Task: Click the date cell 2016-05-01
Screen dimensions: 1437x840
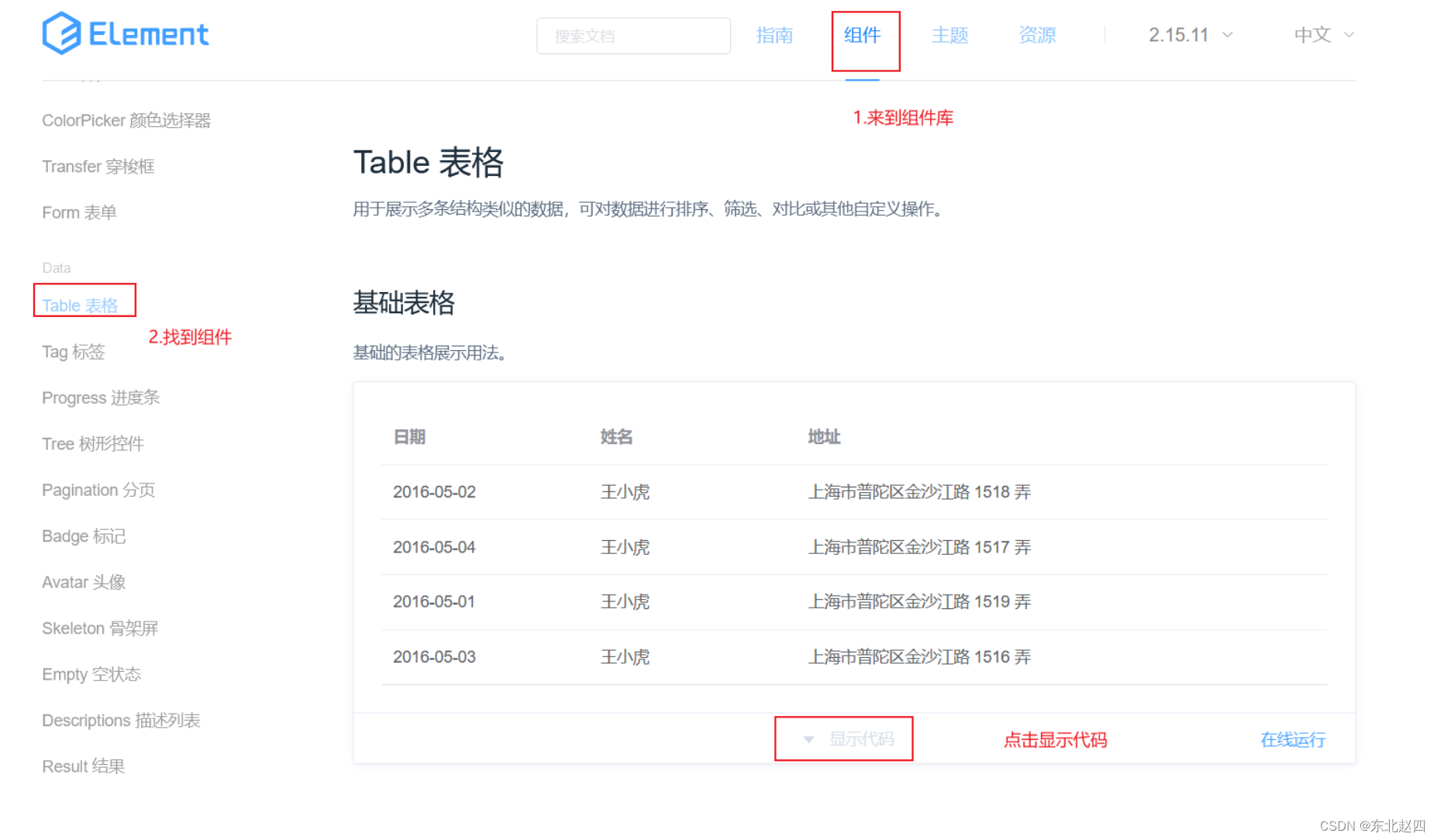Action: coord(434,601)
